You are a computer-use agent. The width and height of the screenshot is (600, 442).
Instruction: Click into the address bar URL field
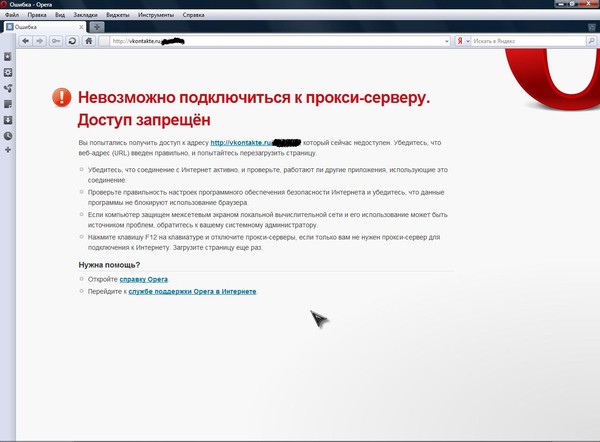click(x=276, y=41)
